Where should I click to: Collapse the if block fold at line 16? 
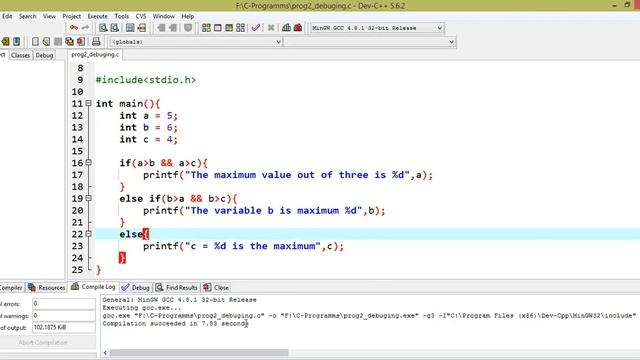point(88,163)
